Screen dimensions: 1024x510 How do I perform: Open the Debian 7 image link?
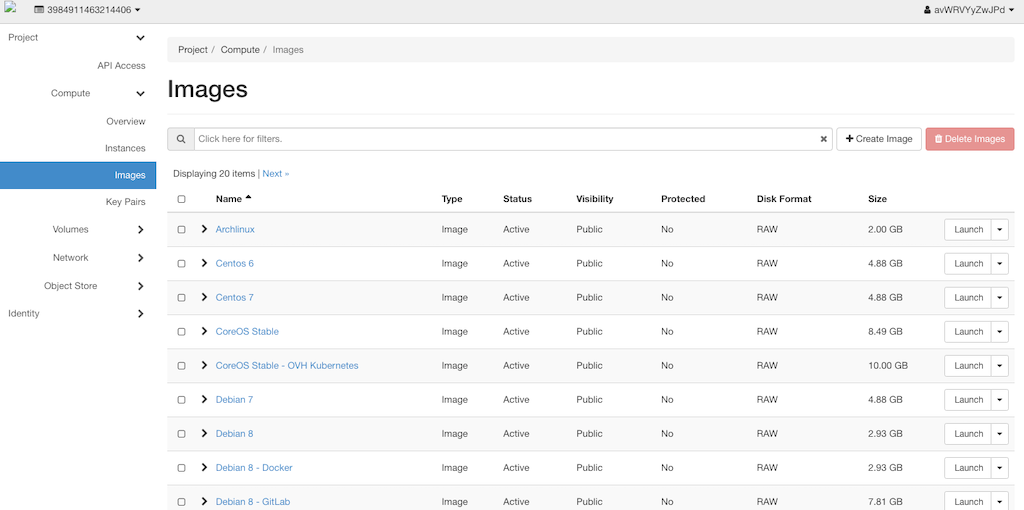pyautogui.click(x=234, y=400)
